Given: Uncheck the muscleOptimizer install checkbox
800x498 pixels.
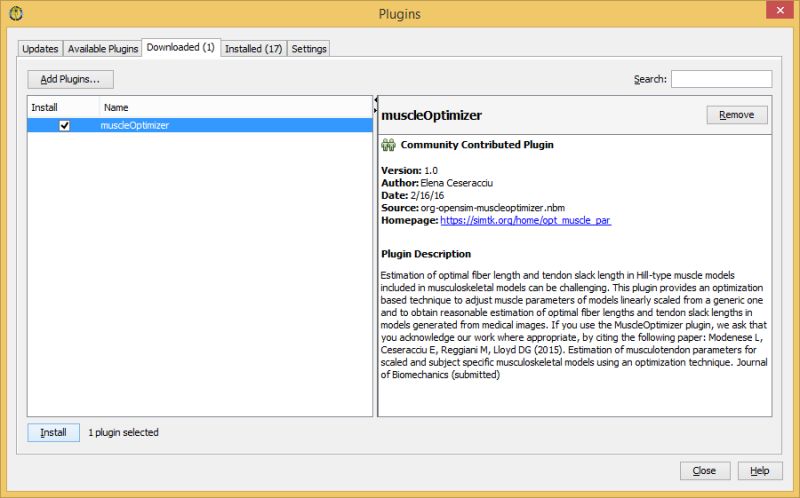Looking at the screenshot, I should point(64,126).
